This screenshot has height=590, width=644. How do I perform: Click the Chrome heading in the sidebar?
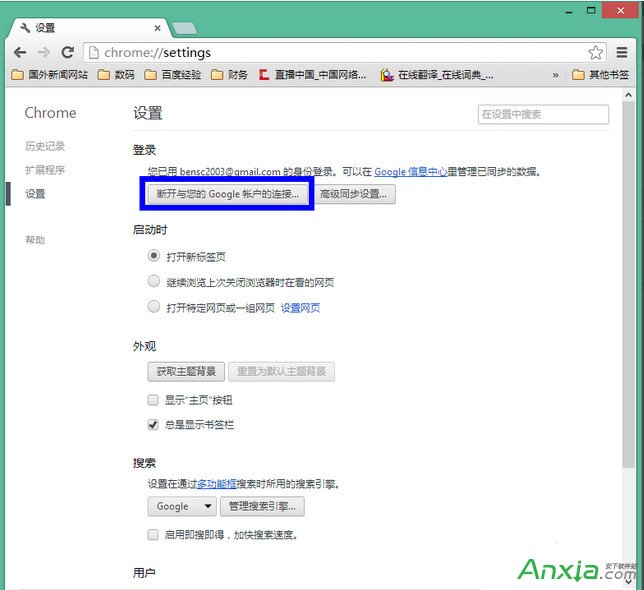coord(50,113)
